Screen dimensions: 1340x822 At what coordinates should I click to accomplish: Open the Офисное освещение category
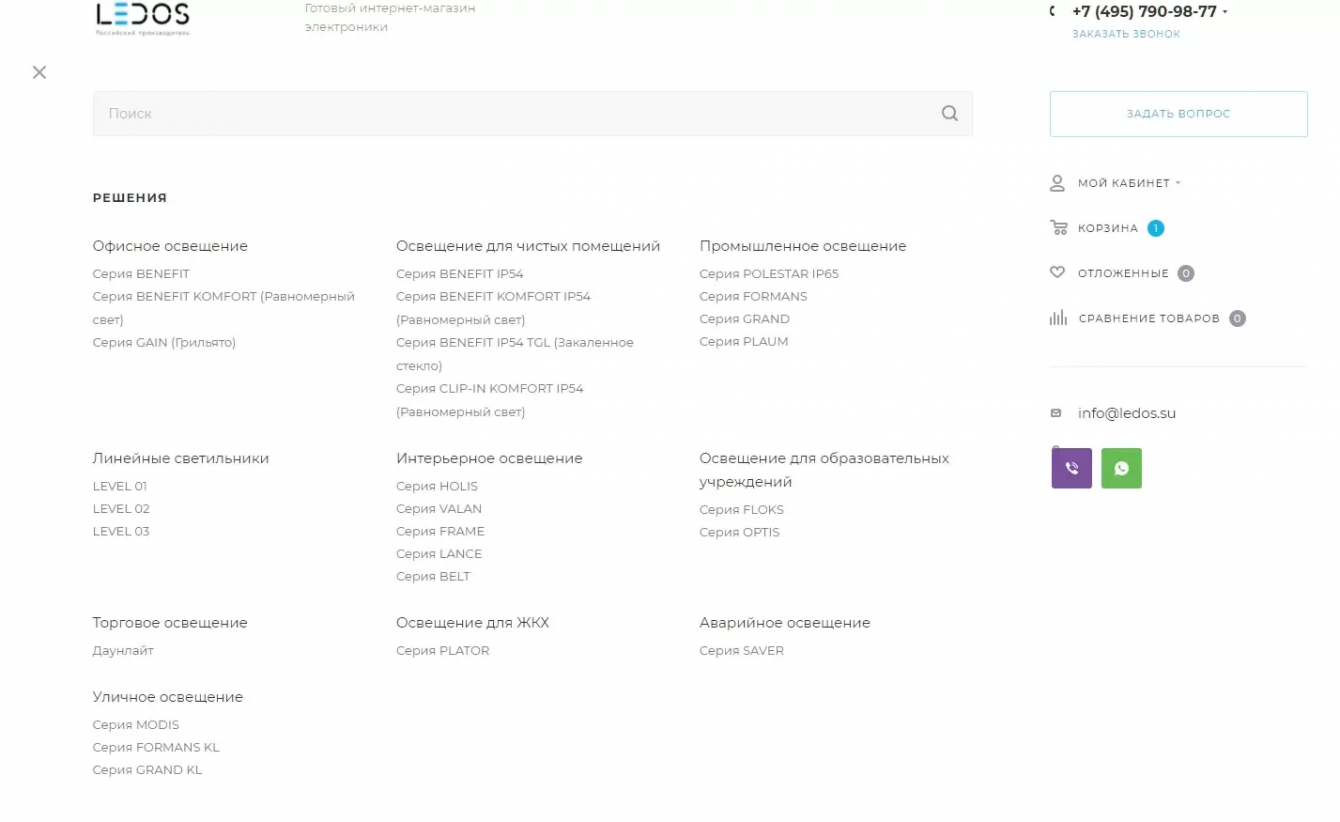[170, 246]
